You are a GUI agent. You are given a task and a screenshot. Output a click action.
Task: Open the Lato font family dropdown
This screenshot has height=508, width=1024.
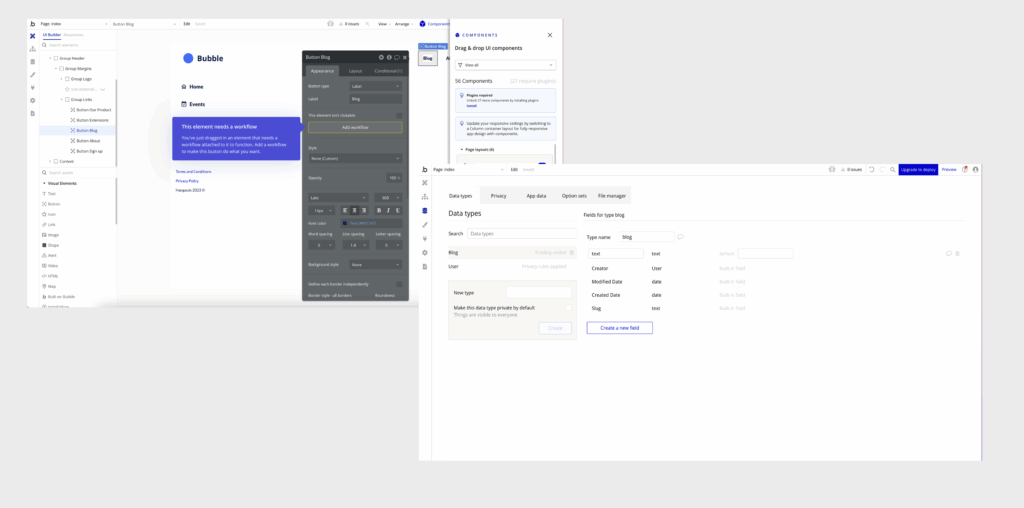pyautogui.click(x=338, y=197)
